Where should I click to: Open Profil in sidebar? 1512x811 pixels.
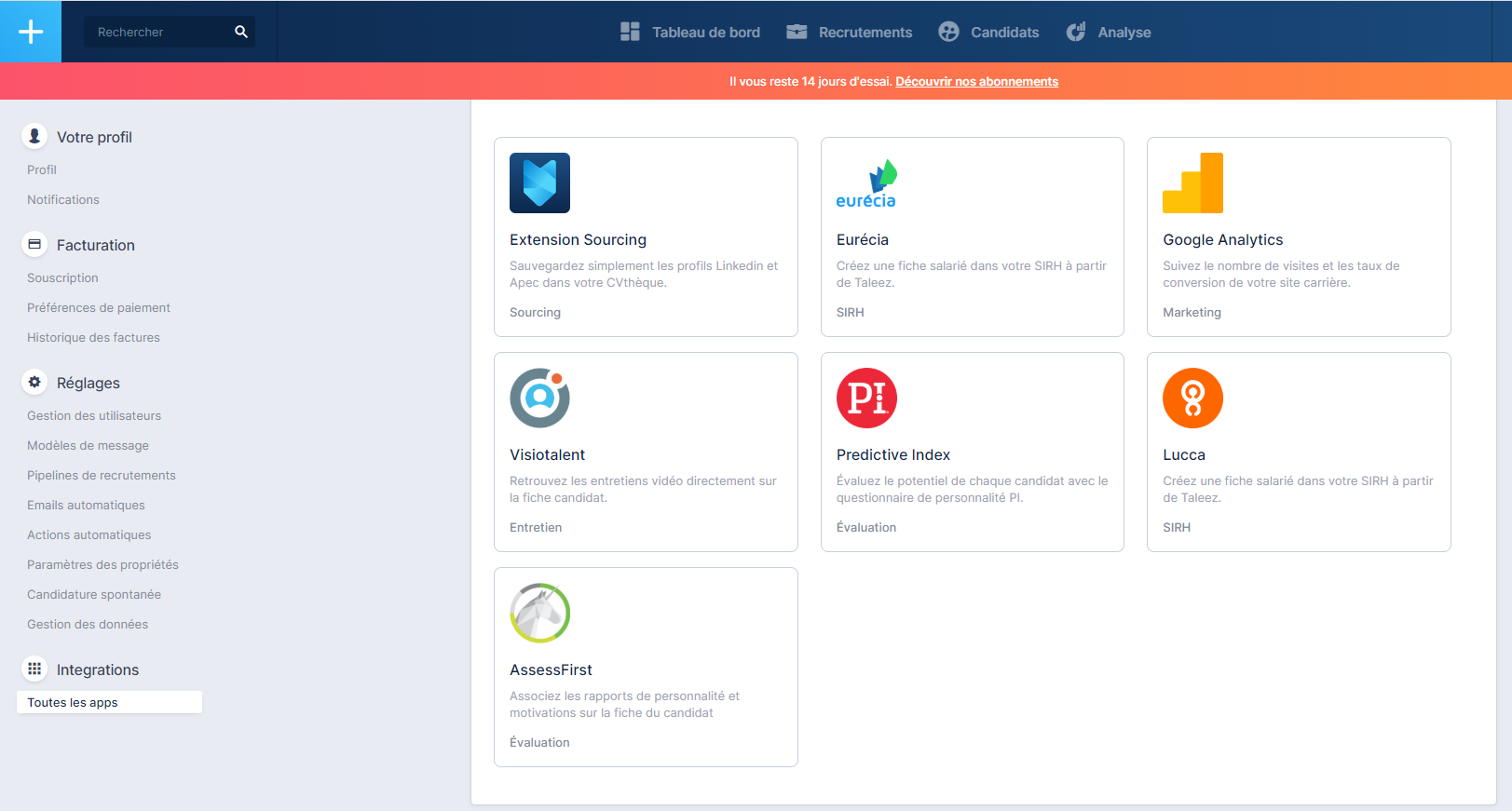pos(42,169)
